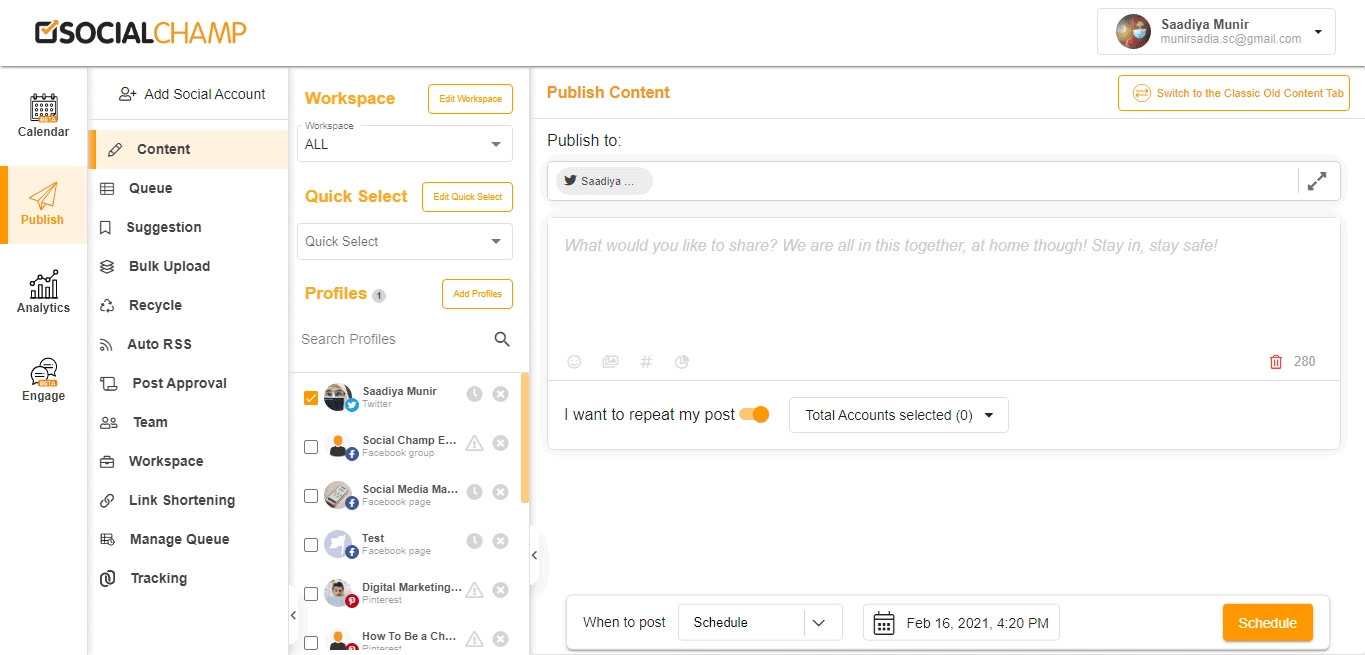Expand the Publish to field with arrows icon
Screen dimensions: 1365x655
[1317, 181]
